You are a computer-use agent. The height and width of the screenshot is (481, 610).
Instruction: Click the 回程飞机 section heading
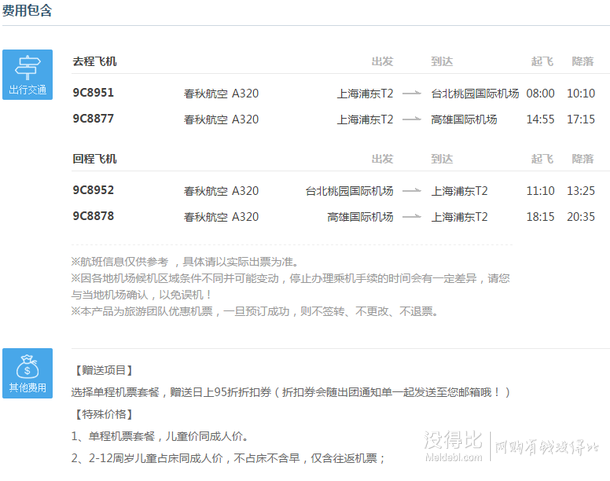click(95, 159)
